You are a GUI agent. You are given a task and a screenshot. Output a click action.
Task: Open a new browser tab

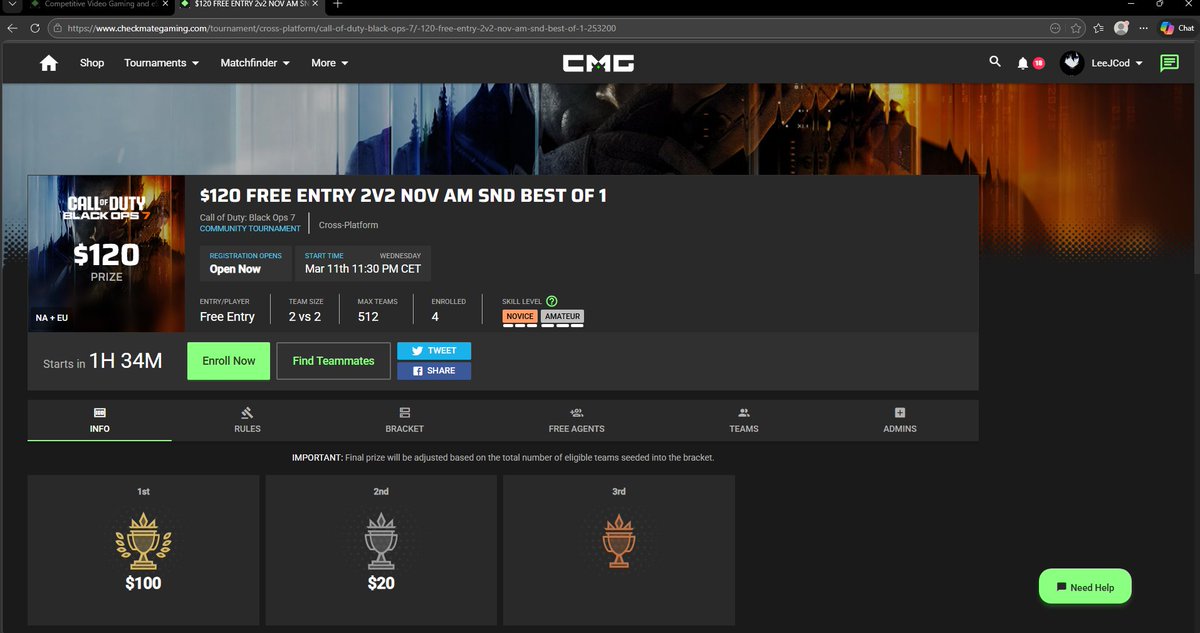coord(337,5)
